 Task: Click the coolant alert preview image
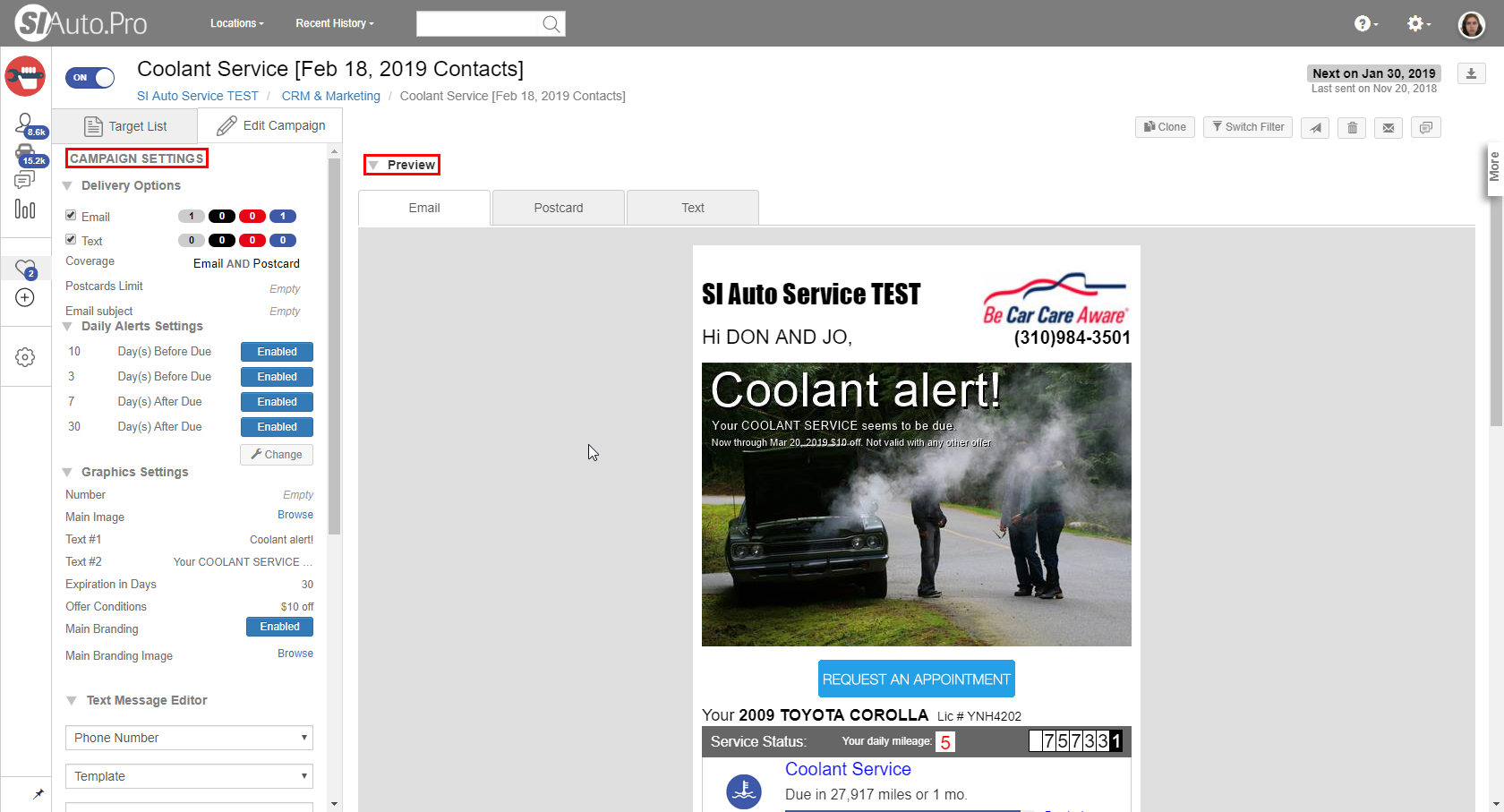click(917, 504)
